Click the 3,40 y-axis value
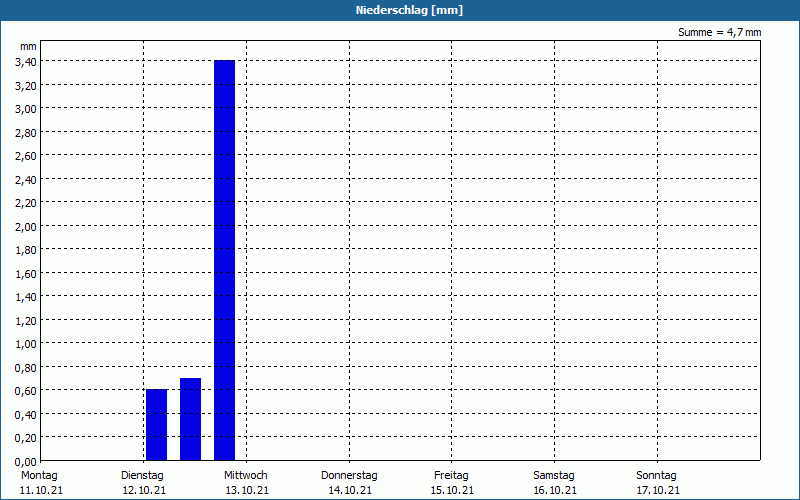This screenshot has width=800, height=500. 26,62
